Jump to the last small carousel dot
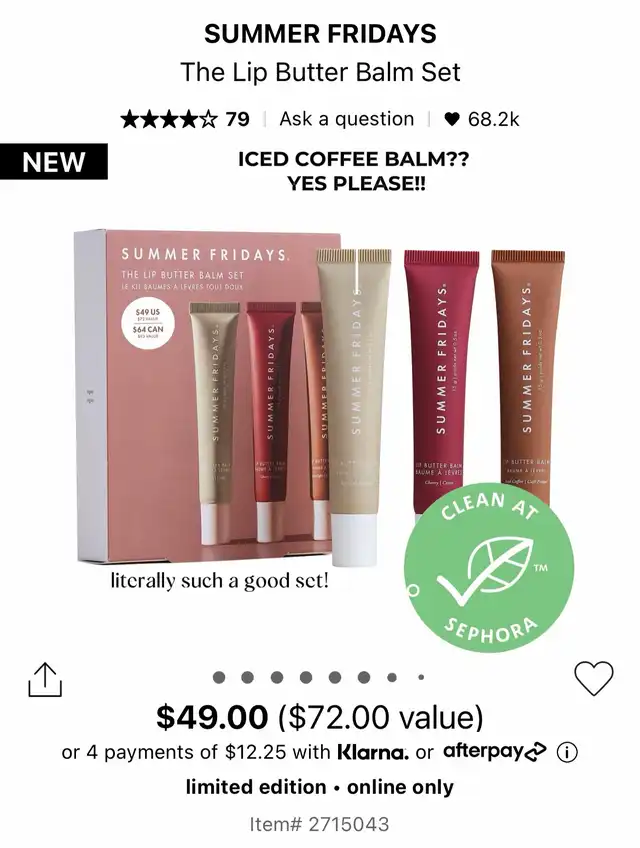 tap(421, 677)
